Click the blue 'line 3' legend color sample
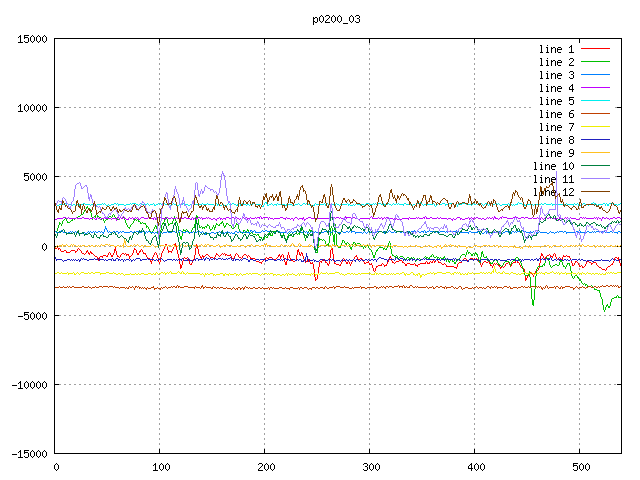The height and width of the screenshot is (480, 640). [x=596, y=75]
